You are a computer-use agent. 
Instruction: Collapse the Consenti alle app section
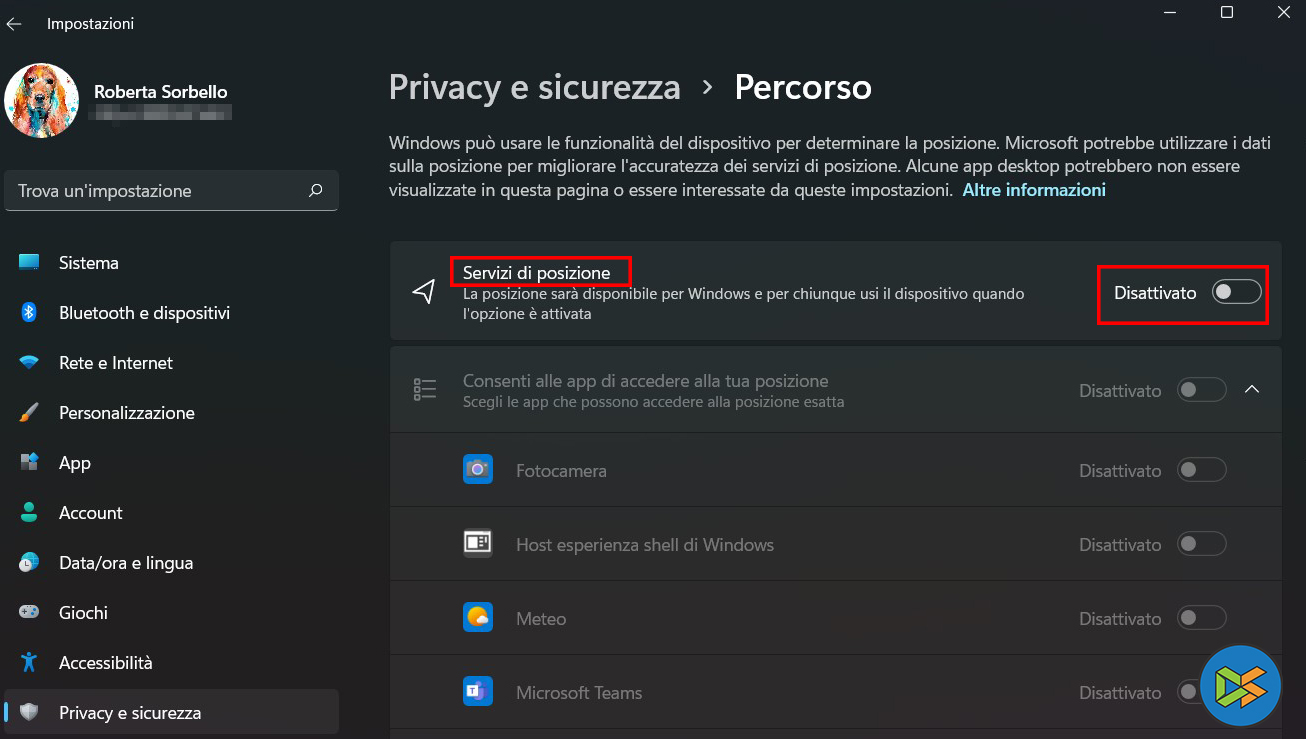point(1252,390)
